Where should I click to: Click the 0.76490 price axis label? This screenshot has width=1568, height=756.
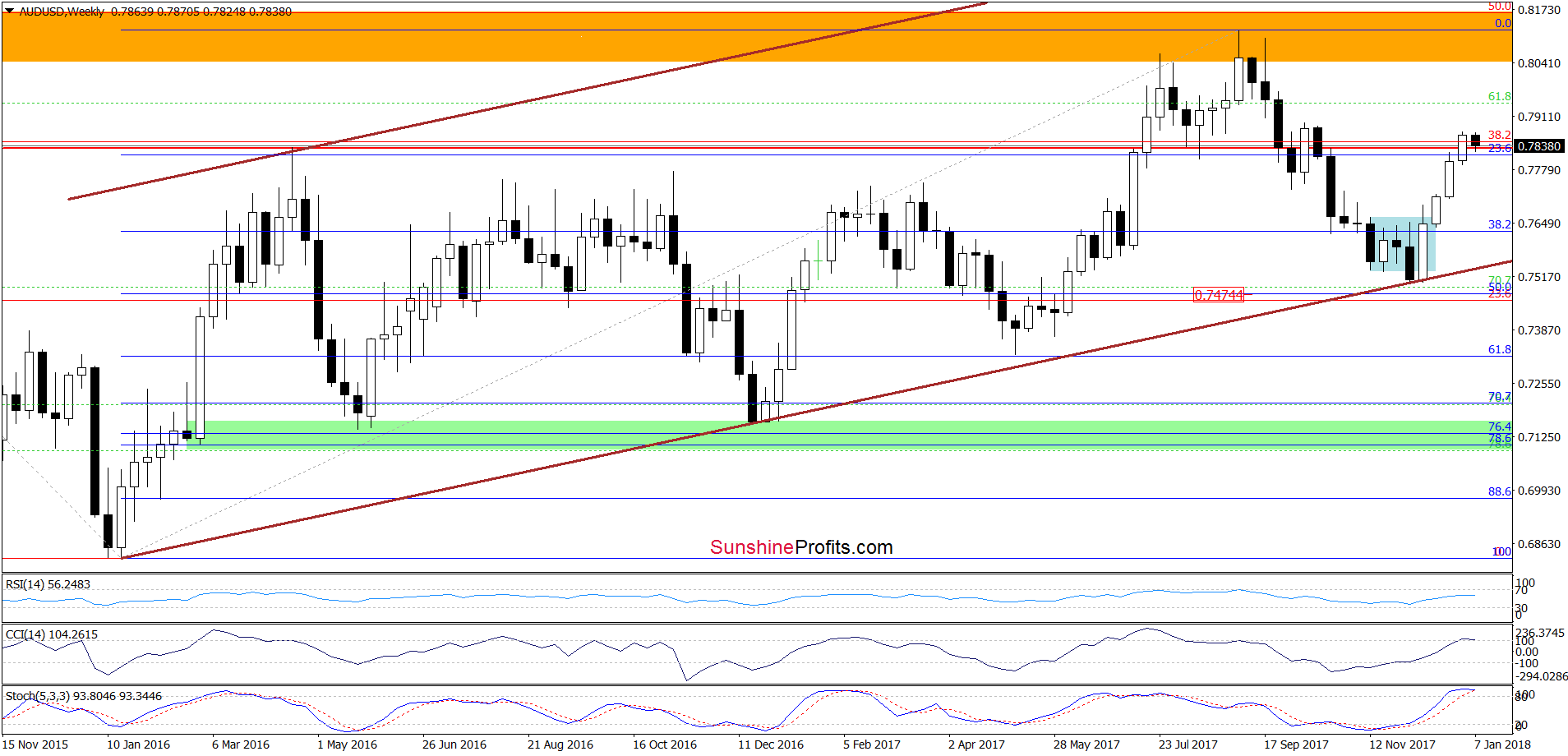1538,224
